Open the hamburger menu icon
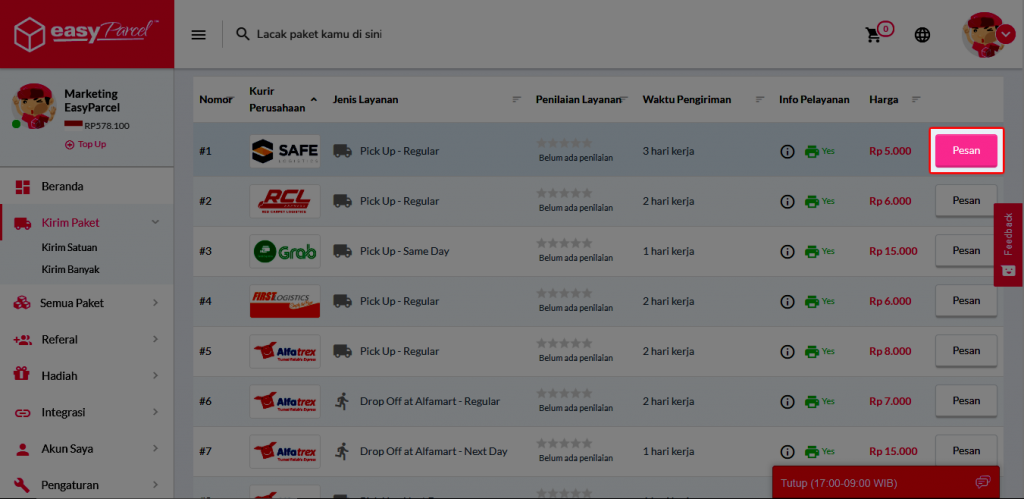The image size is (1024, 499). [199, 34]
